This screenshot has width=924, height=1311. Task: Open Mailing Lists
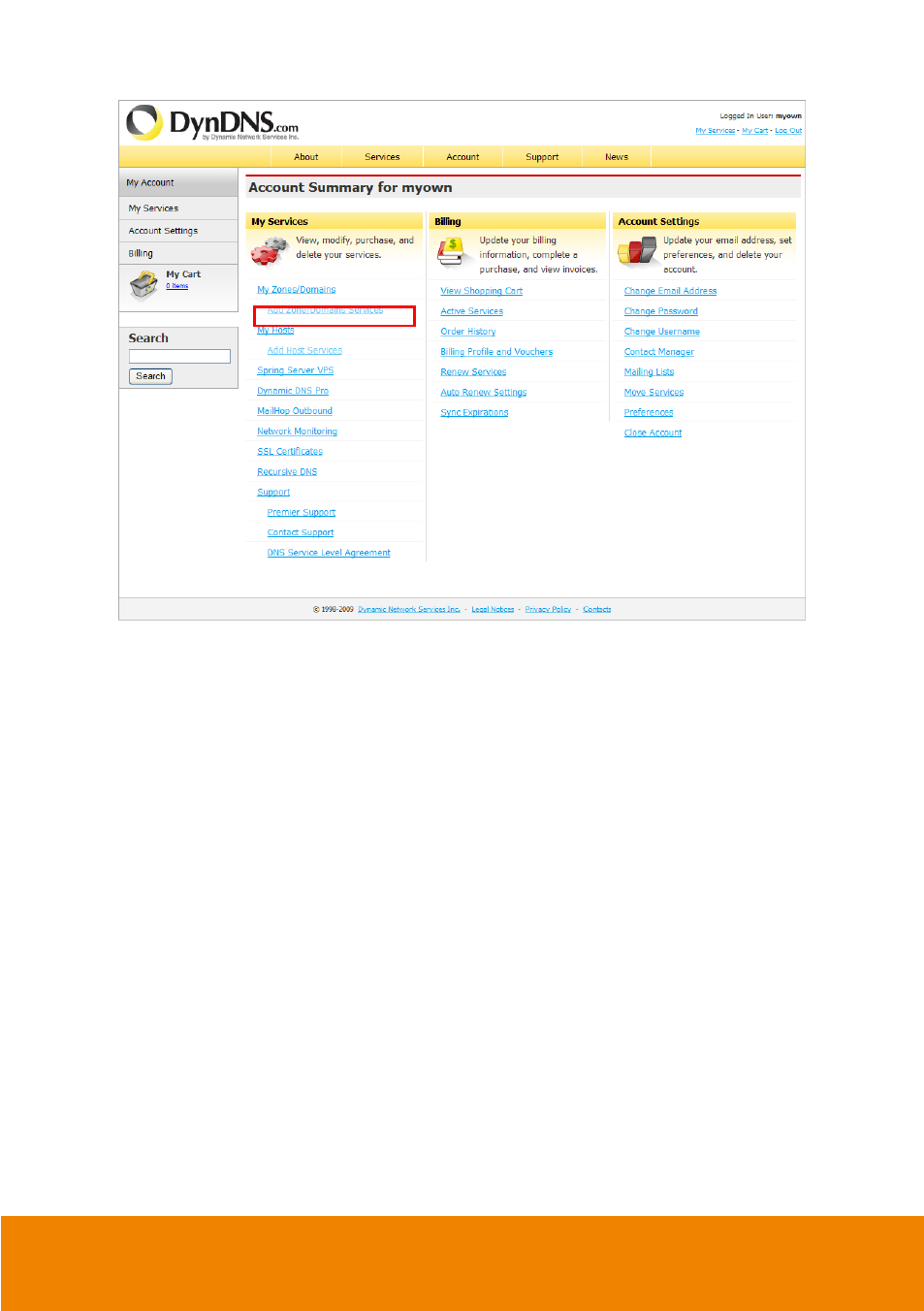[x=650, y=372]
